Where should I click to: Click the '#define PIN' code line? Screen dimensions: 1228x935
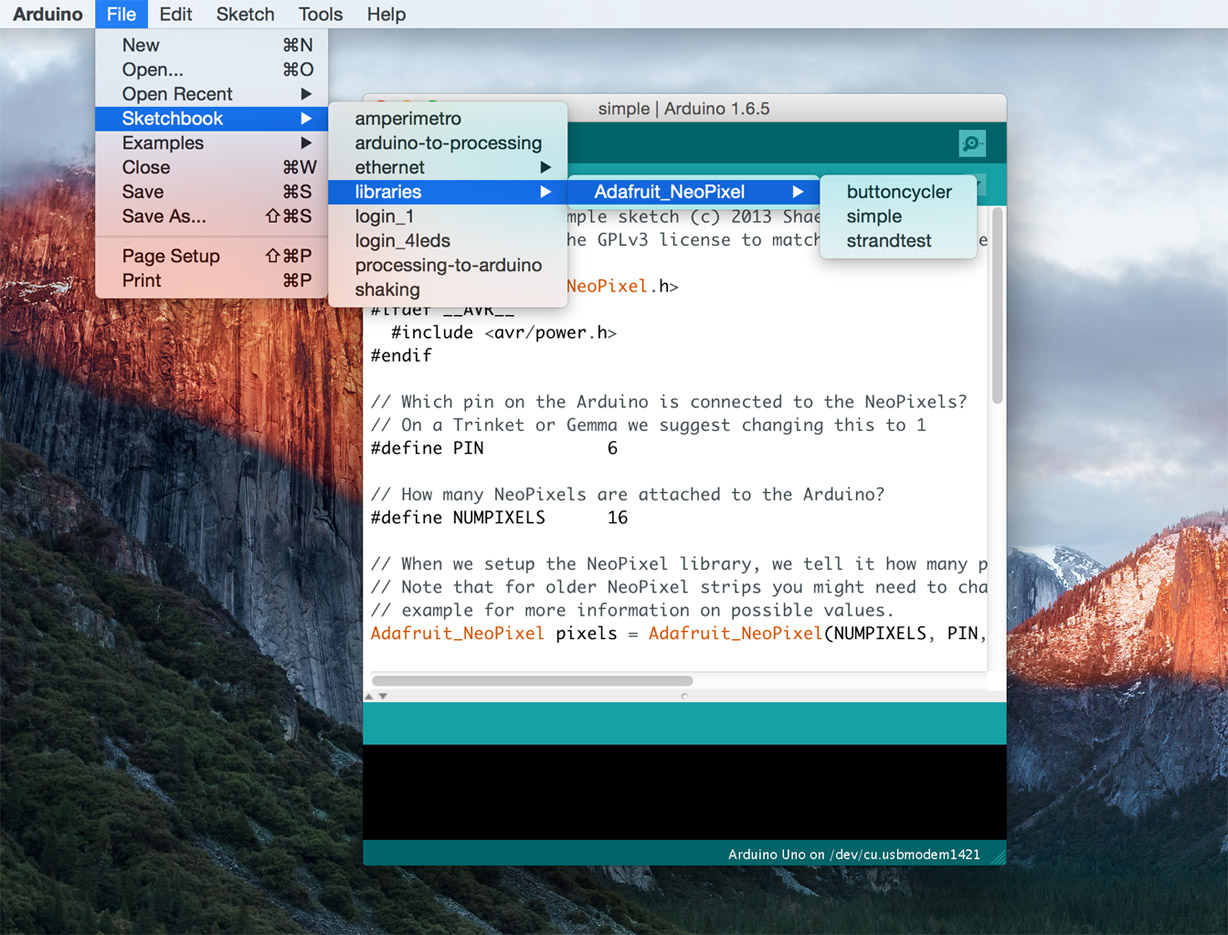click(x=494, y=449)
